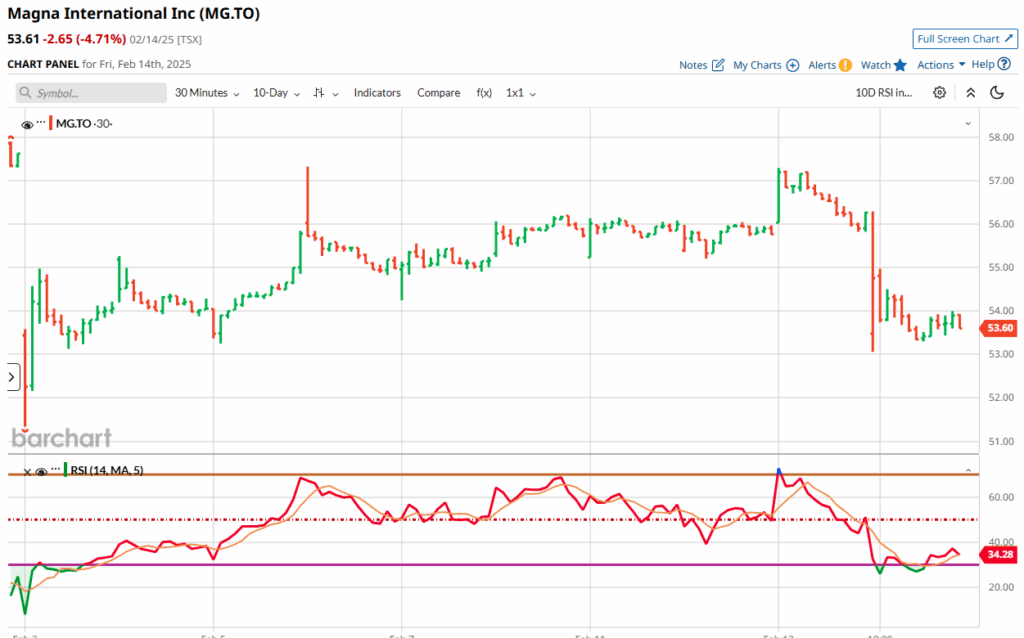Click My Charts plus icon
The height and width of the screenshot is (638, 1024).
(793, 65)
